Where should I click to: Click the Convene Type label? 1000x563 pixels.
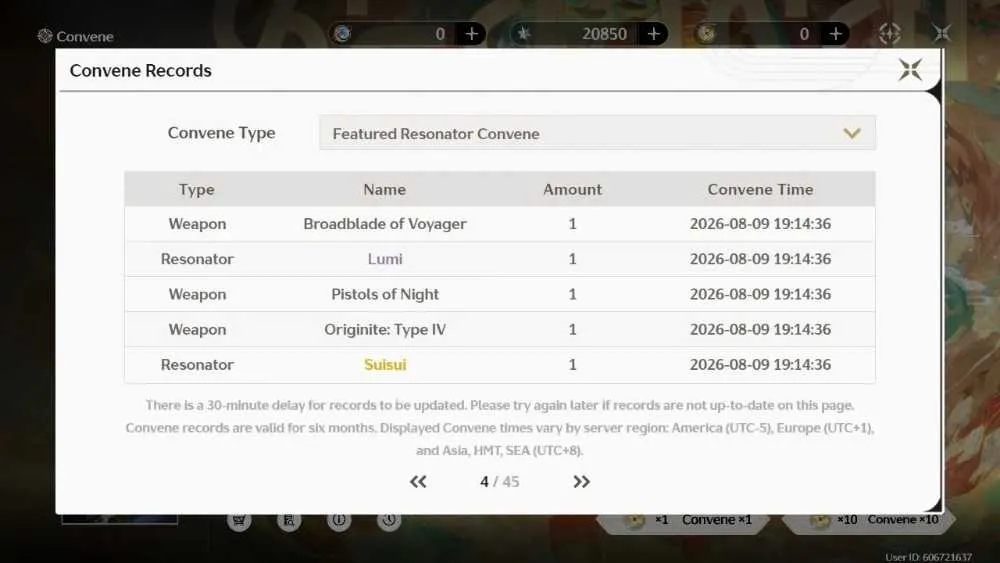(x=221, y=133)
